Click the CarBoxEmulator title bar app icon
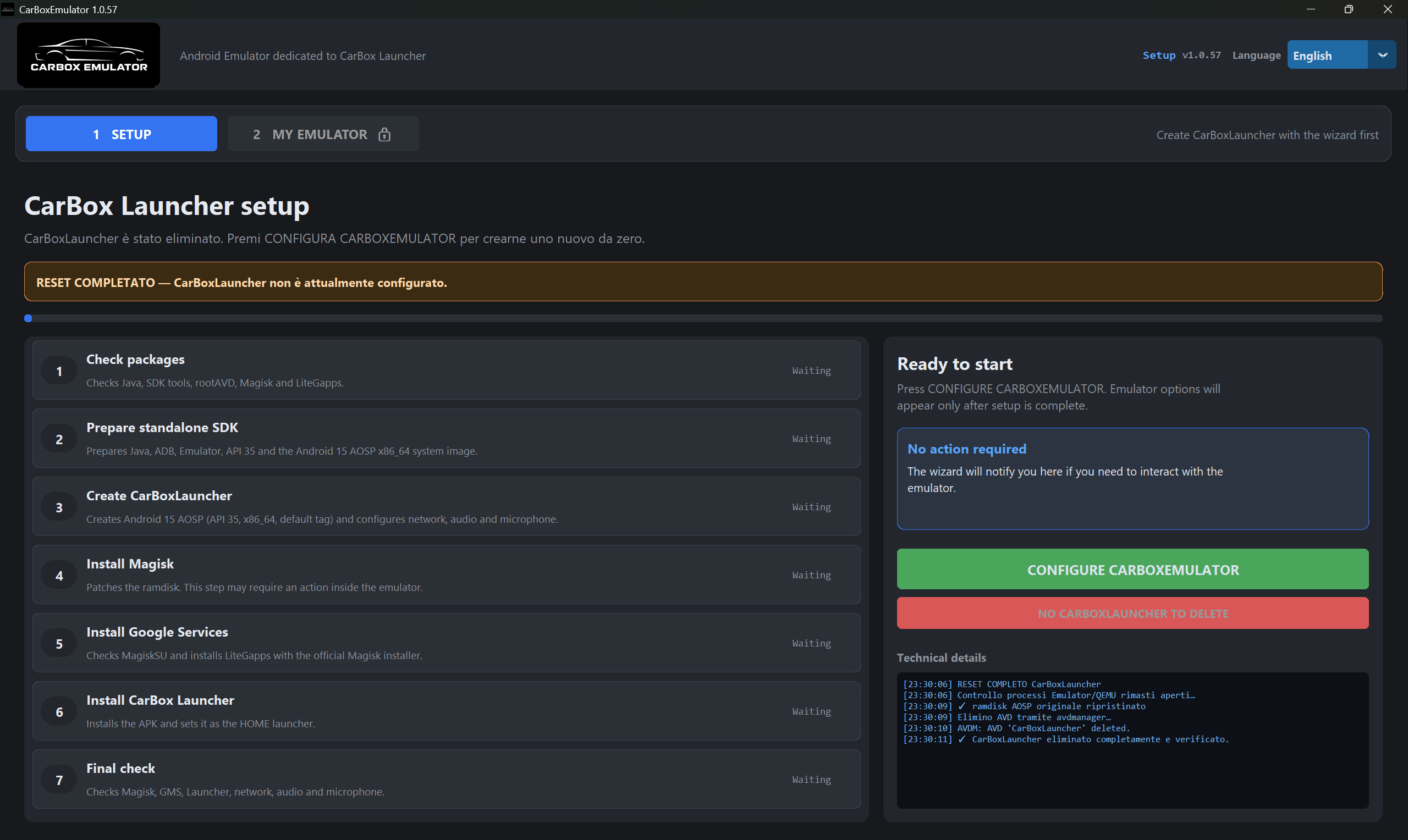The image size is (1408, 840). [x=8, y=9]
